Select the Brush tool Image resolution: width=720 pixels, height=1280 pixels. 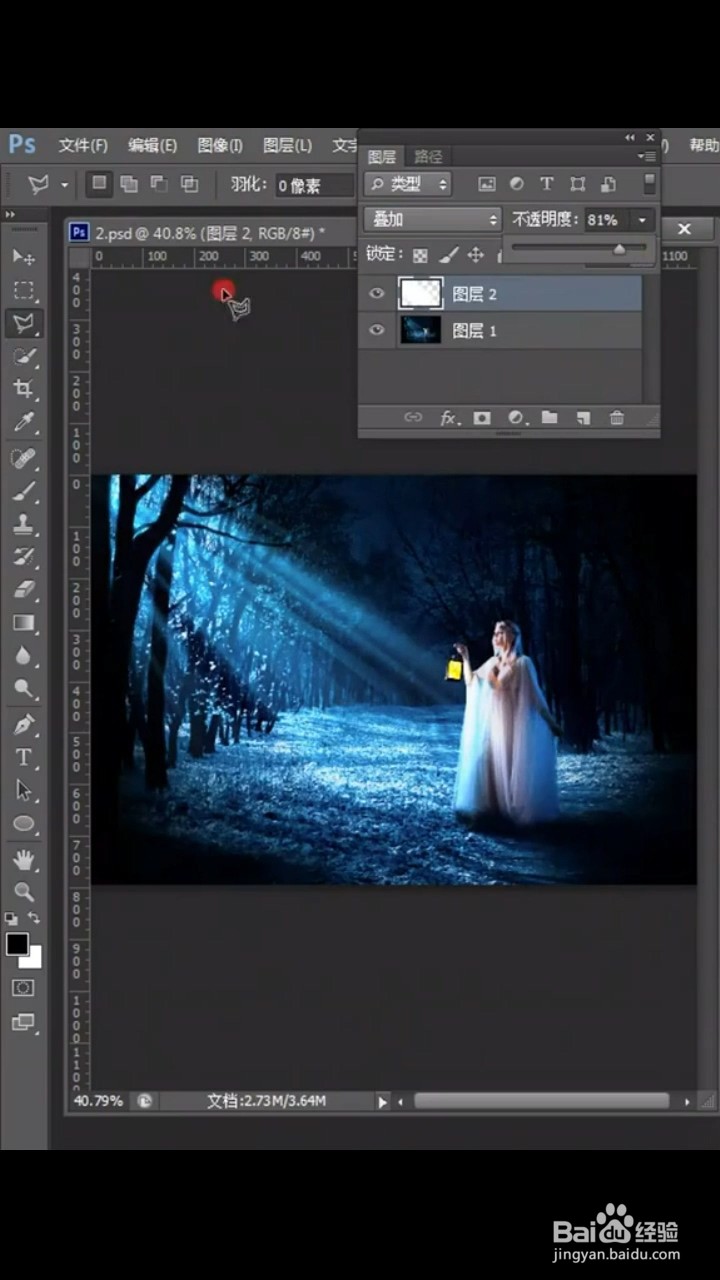[x=24, y=491]
